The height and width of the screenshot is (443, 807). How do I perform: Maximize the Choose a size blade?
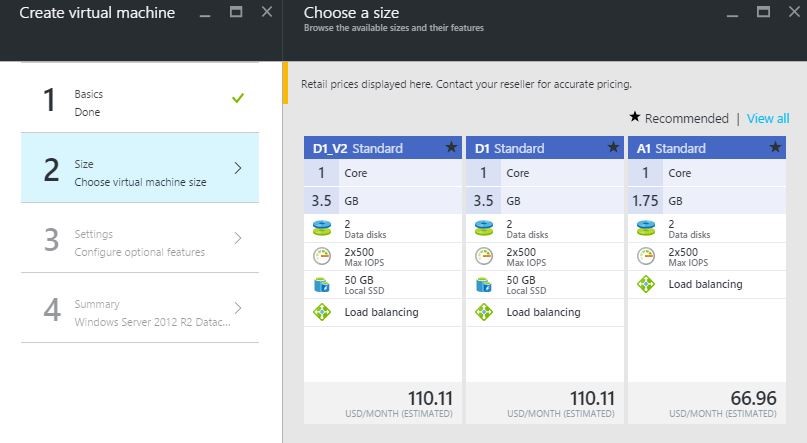(x=763, y=11)
